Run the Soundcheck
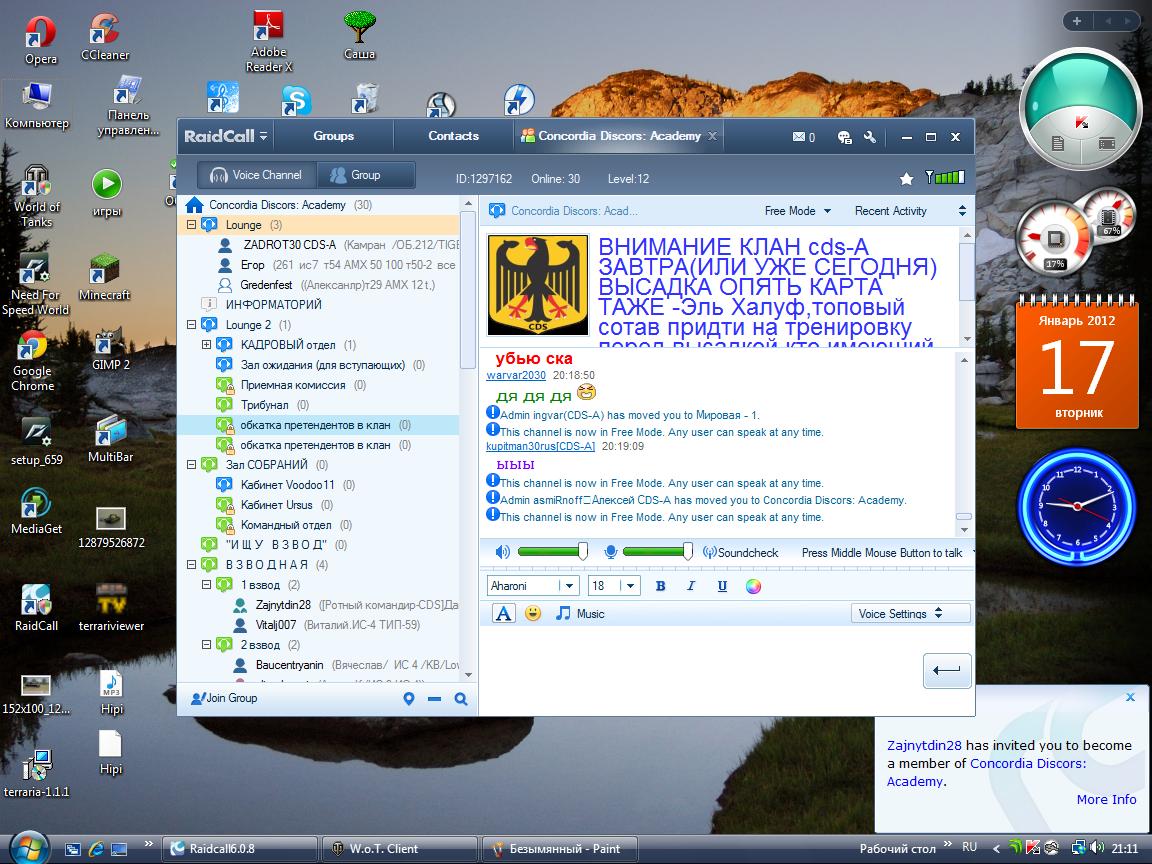The height and width of the screenshot is (864, 1152). point(741,552)
